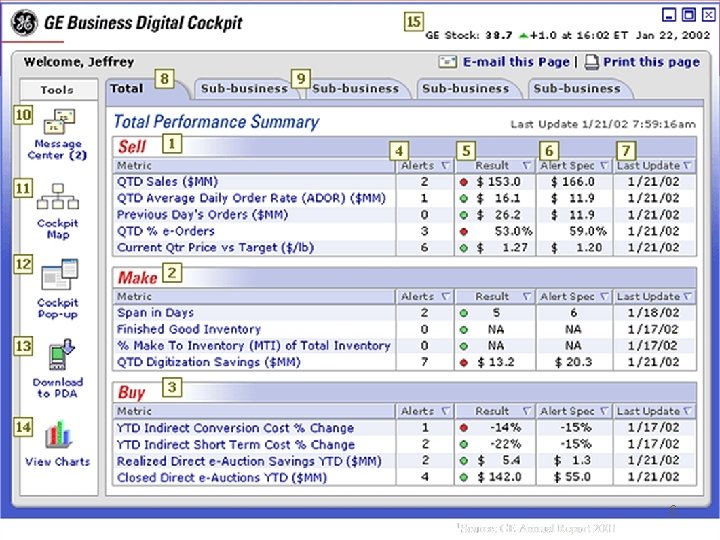Image resolution: width=720 pixels, height=540 pixels.
Task: Open Span in Days metric link
Action: tap(155, 313)
